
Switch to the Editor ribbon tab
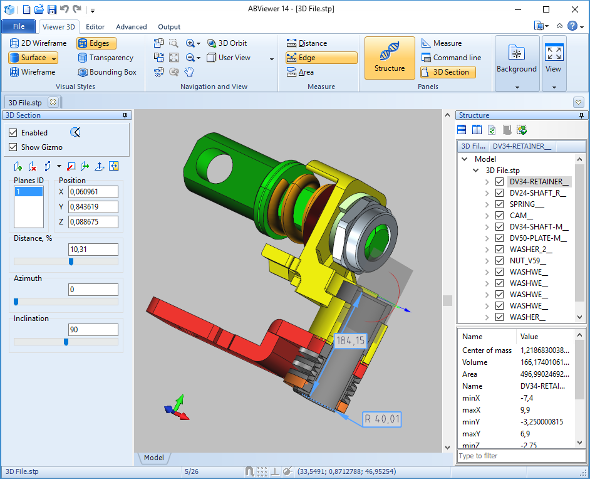click(94, 27)
